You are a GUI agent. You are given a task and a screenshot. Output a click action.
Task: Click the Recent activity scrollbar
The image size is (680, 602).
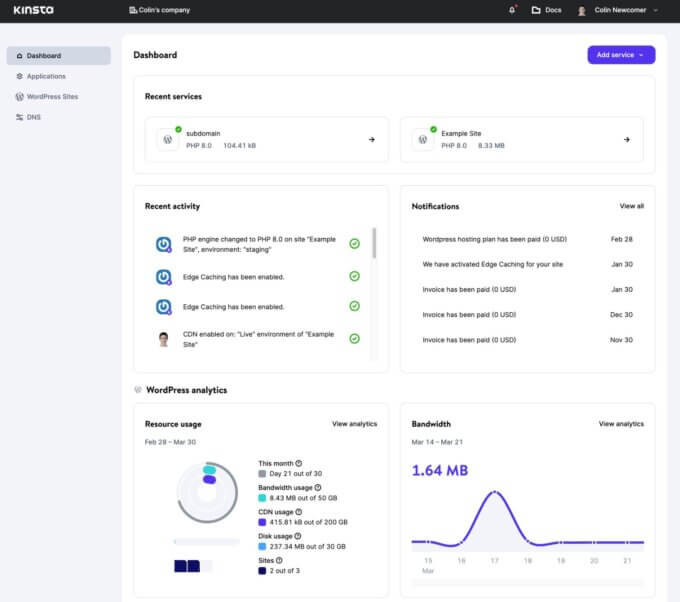[x=374, y=243]
